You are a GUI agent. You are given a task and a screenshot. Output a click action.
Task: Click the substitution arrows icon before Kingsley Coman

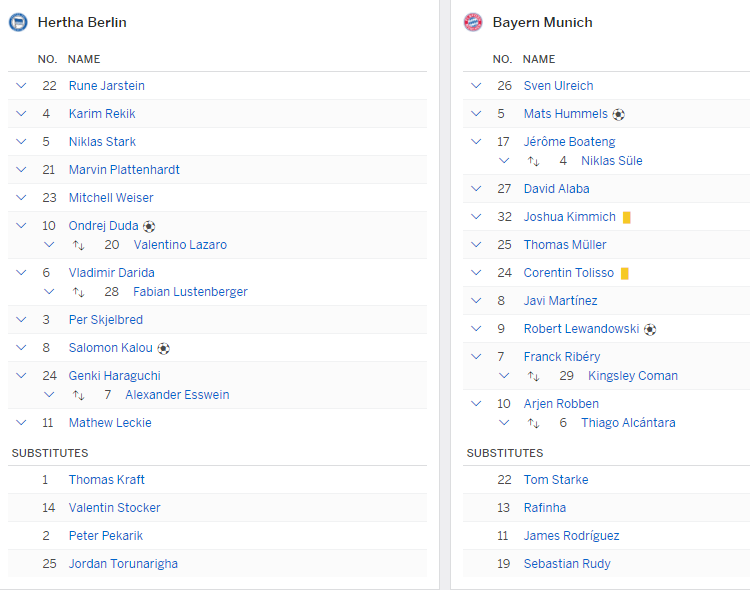533,376
